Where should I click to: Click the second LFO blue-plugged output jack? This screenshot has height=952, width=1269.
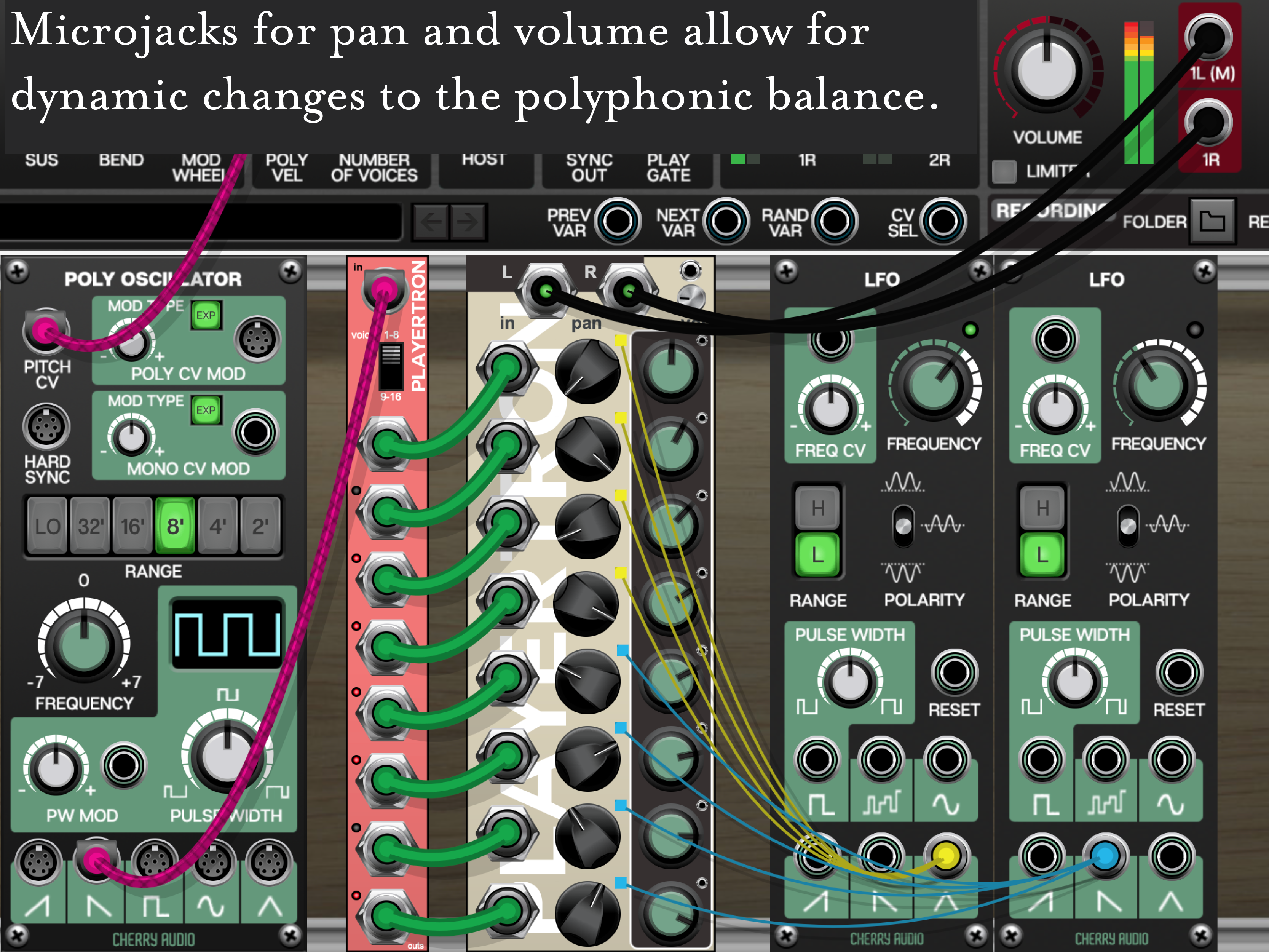1106,856
